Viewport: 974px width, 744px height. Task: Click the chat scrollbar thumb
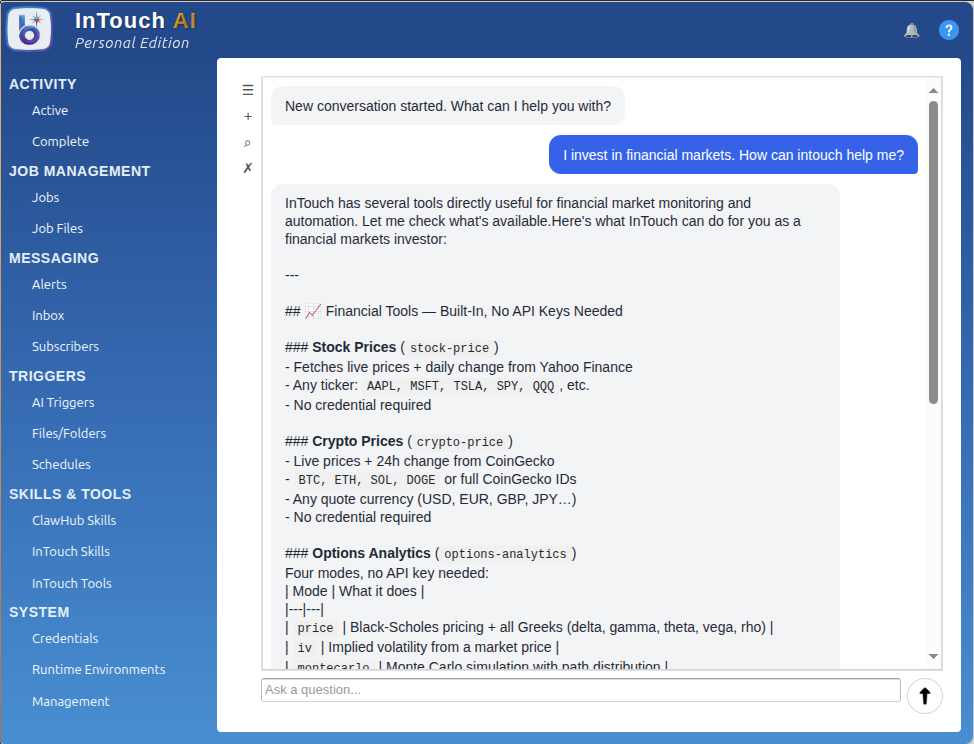(933, 252)
